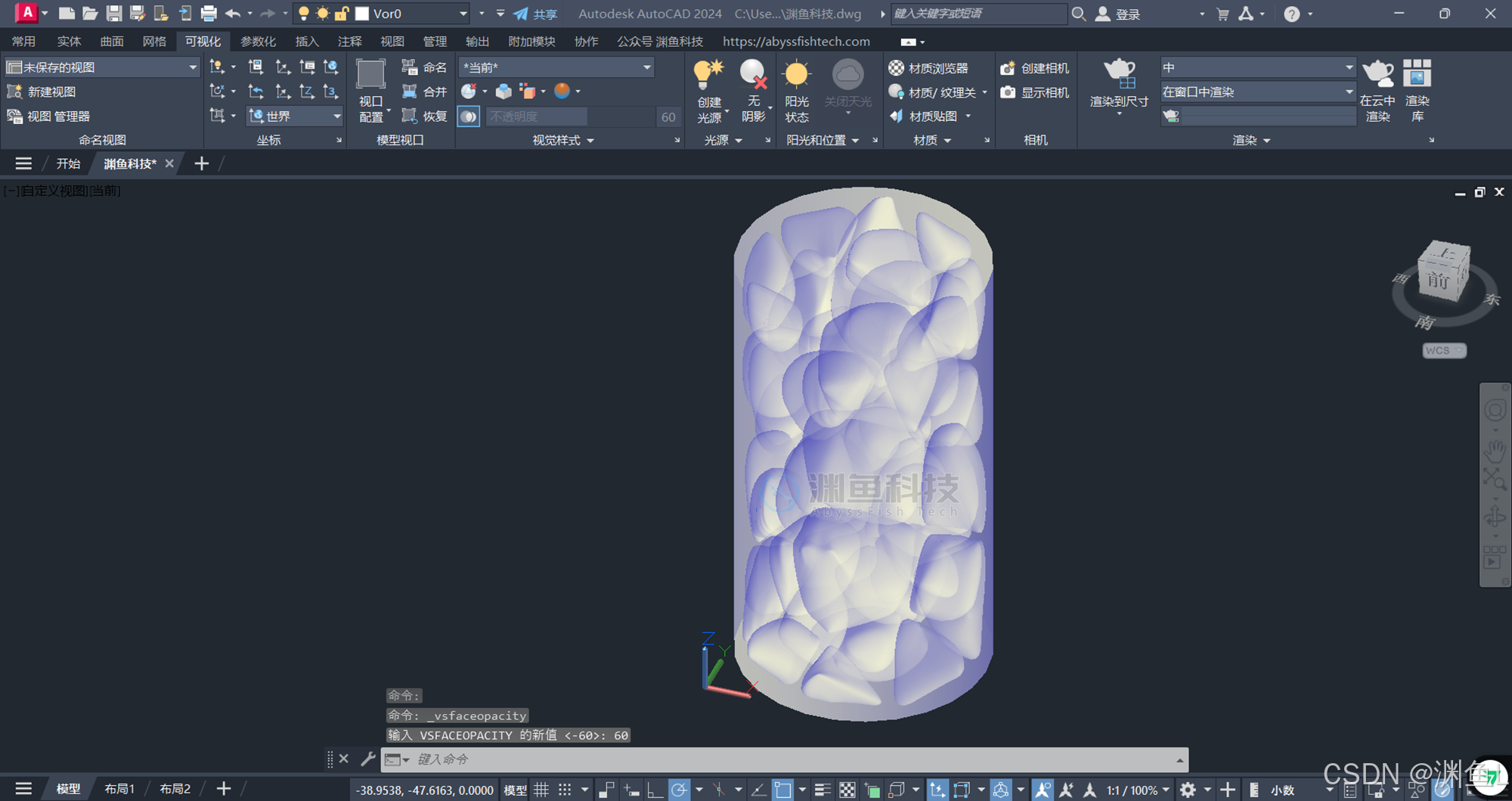Viewport: 1512px width, 801px height.
Task: Open Render in Window (在窗口中渲染) dropdown
Action: [x=1258, y=92]
